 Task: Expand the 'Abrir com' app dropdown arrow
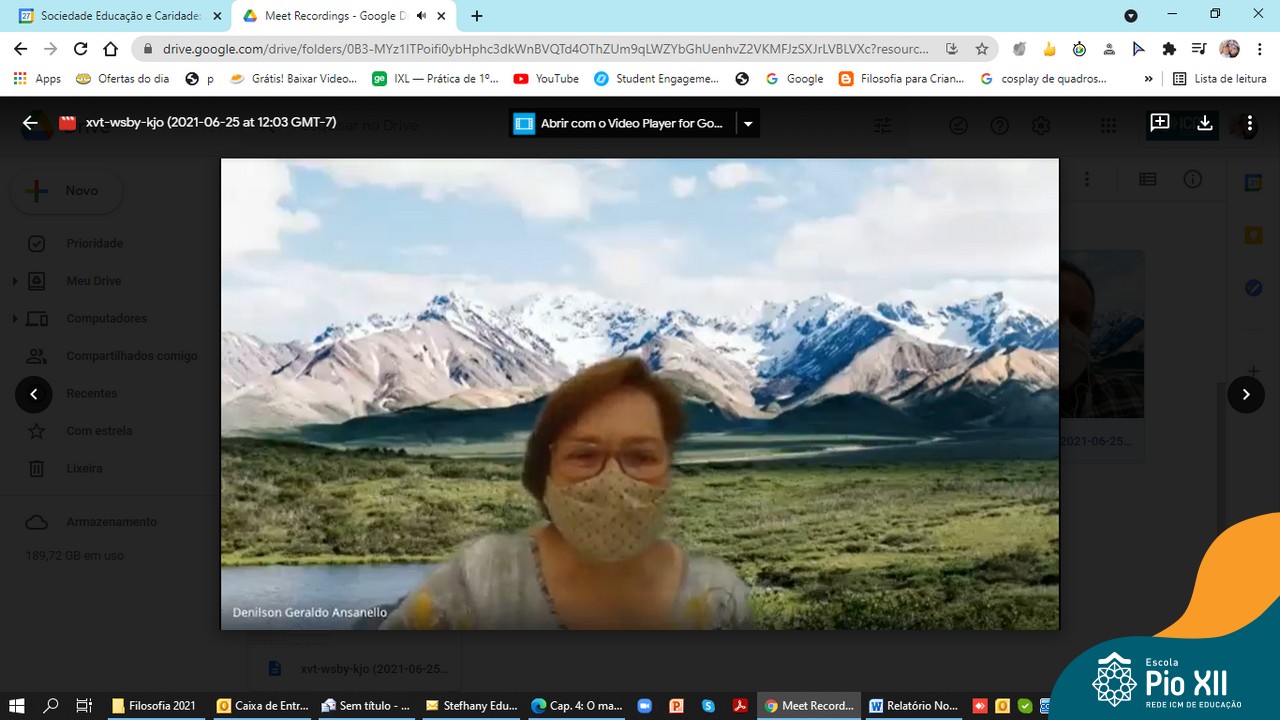[x=748, y=124]
